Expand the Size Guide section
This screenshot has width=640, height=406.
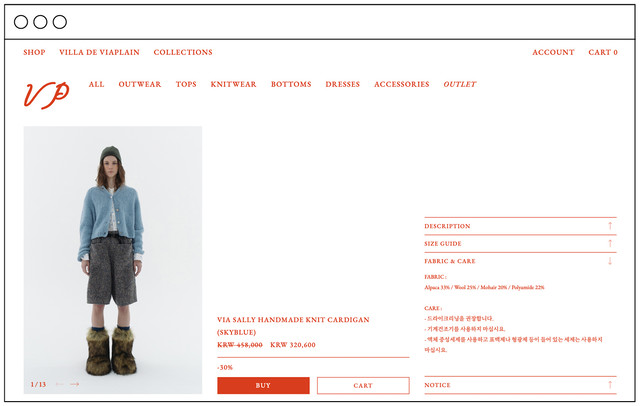click(x=520, y=244)
